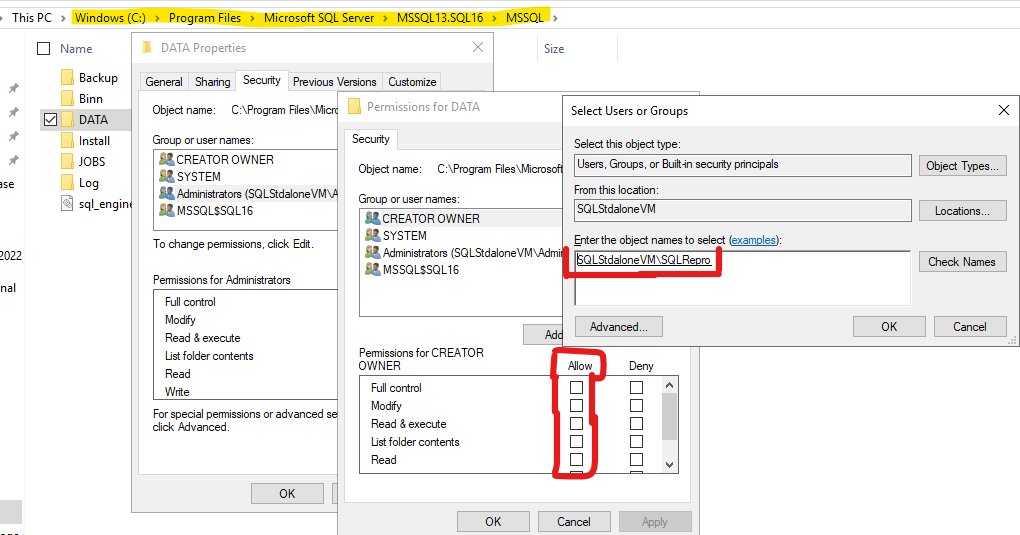
Task: Click the first quick access pin icon
Action: (x=14, y=88)
